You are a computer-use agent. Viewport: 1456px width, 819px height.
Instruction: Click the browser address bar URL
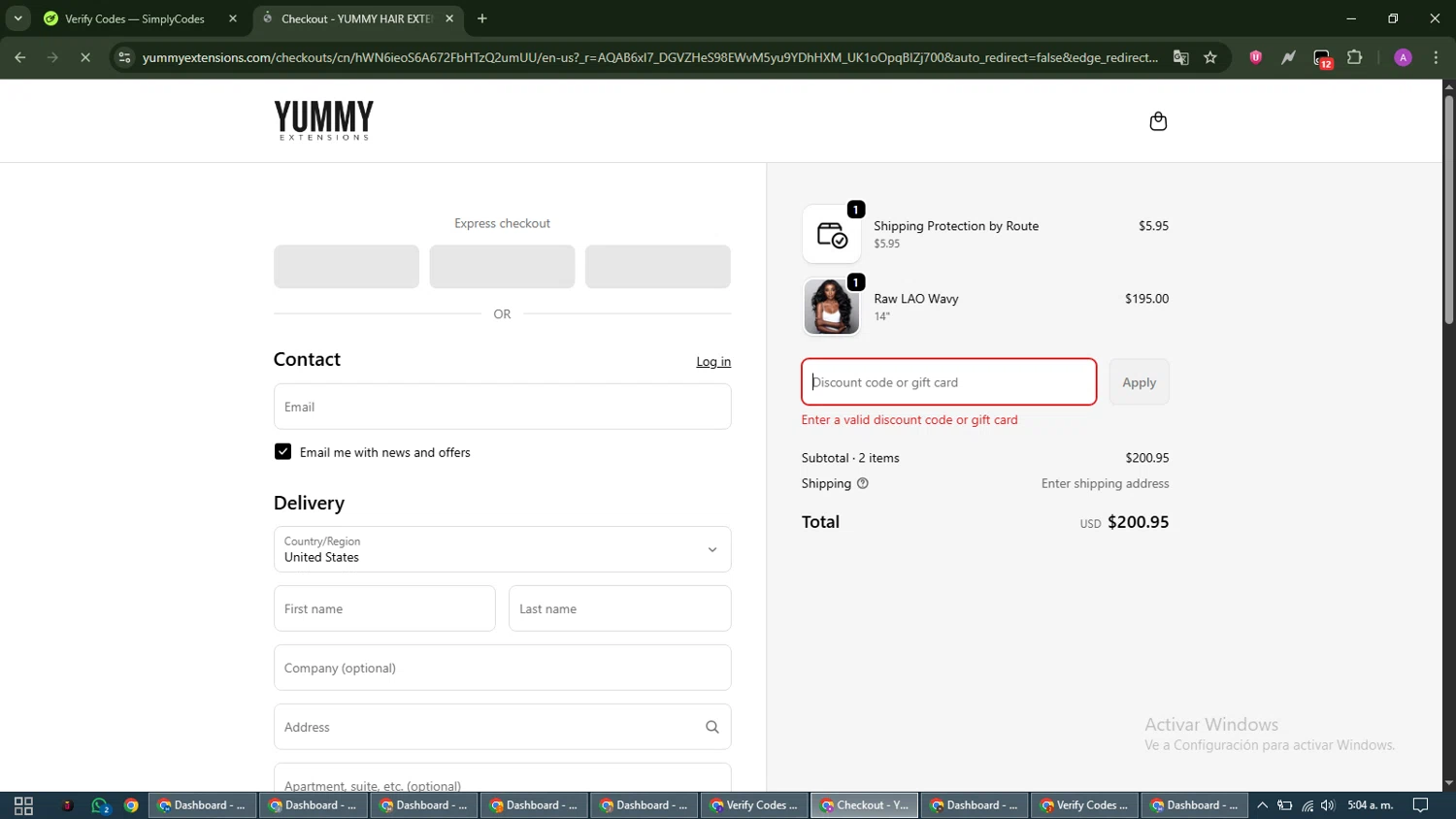click(x=650, y=57)
